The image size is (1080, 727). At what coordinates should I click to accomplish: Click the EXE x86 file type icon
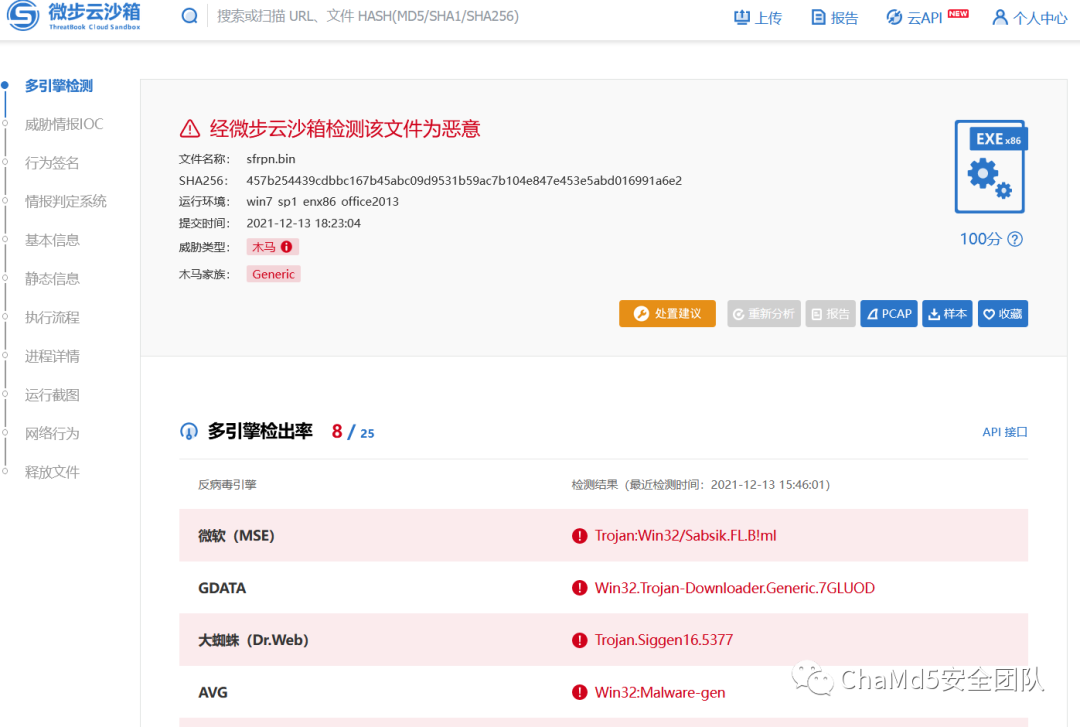click(x=990, y=167)
